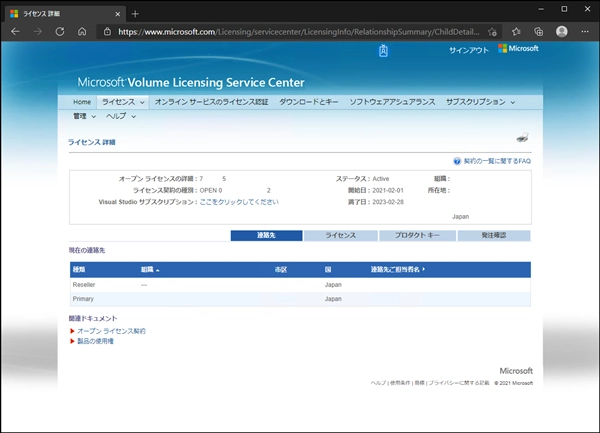
Task: Open the footer 商標 link
Action: click(x=419, y=383)
